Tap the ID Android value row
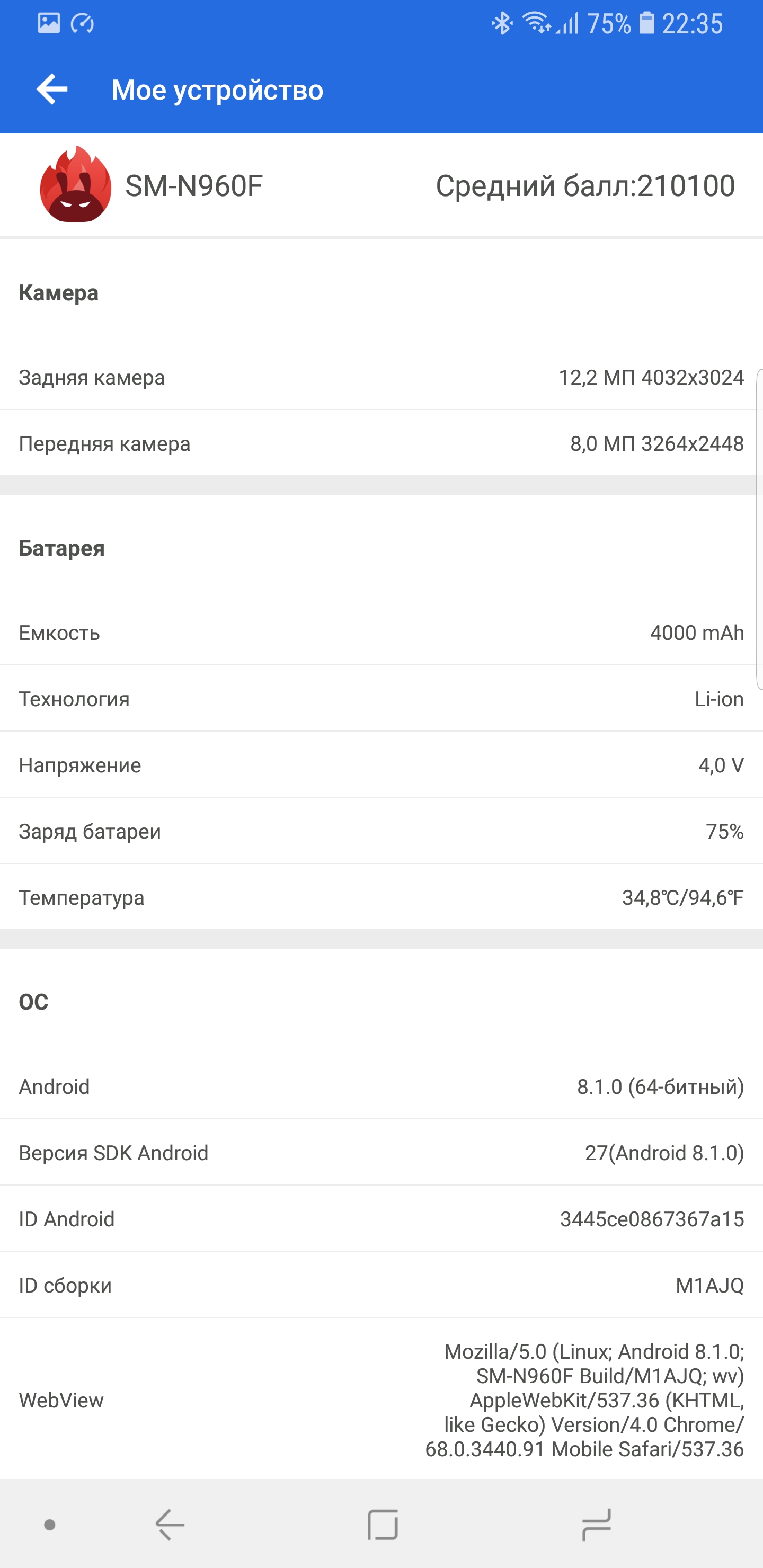The width and height of the screenshot is (763, 1568). click(381, 1218)
